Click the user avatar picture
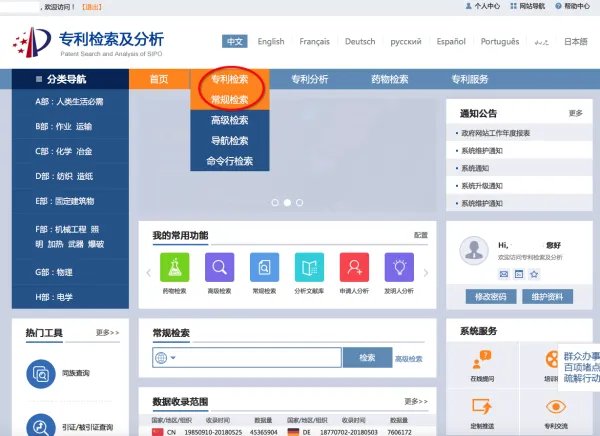This screenshot has height=436, width=600. pyautogui.click(x=474, y=250)
